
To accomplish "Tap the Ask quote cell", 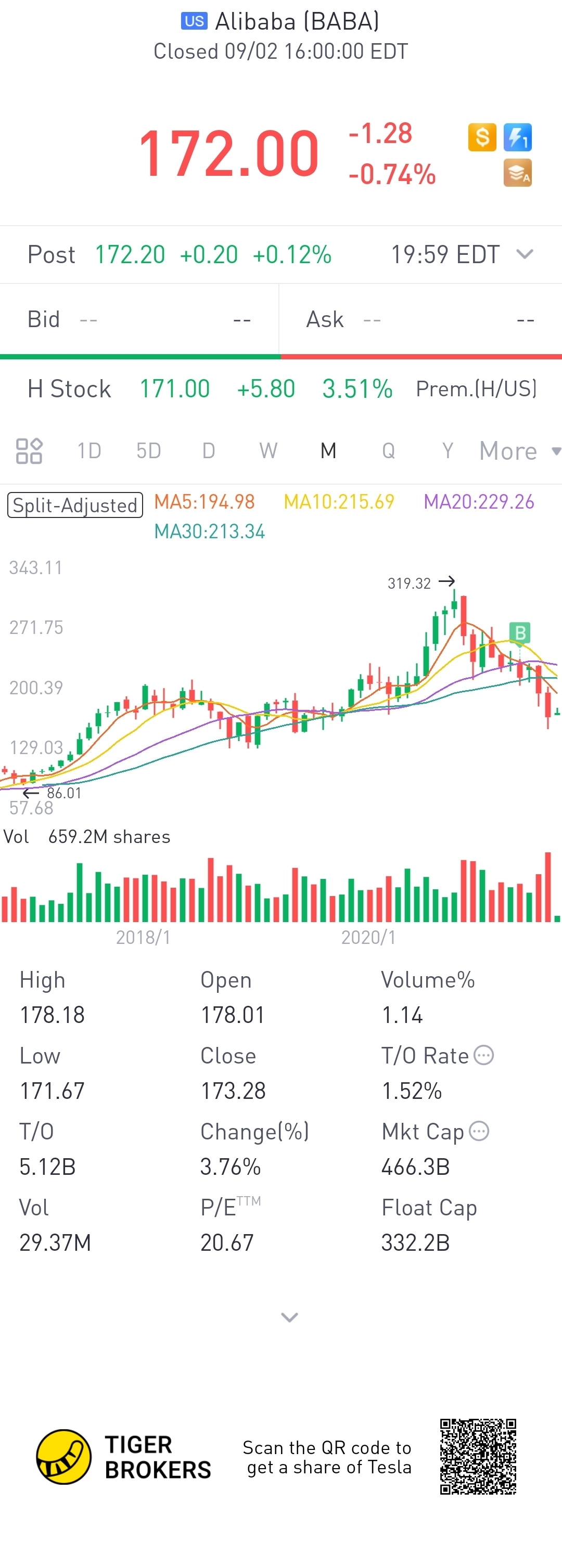I will [421, 319].
